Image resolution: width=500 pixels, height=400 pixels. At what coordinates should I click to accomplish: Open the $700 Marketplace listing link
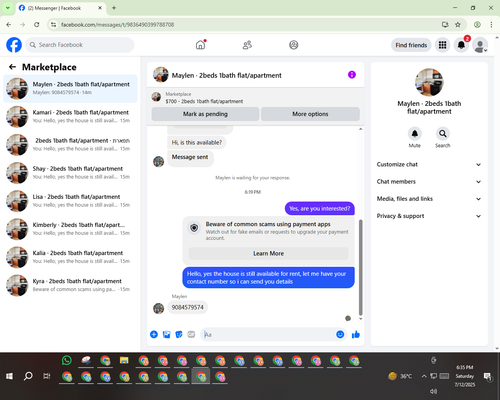pyautogui.click(x=204, y=101)
